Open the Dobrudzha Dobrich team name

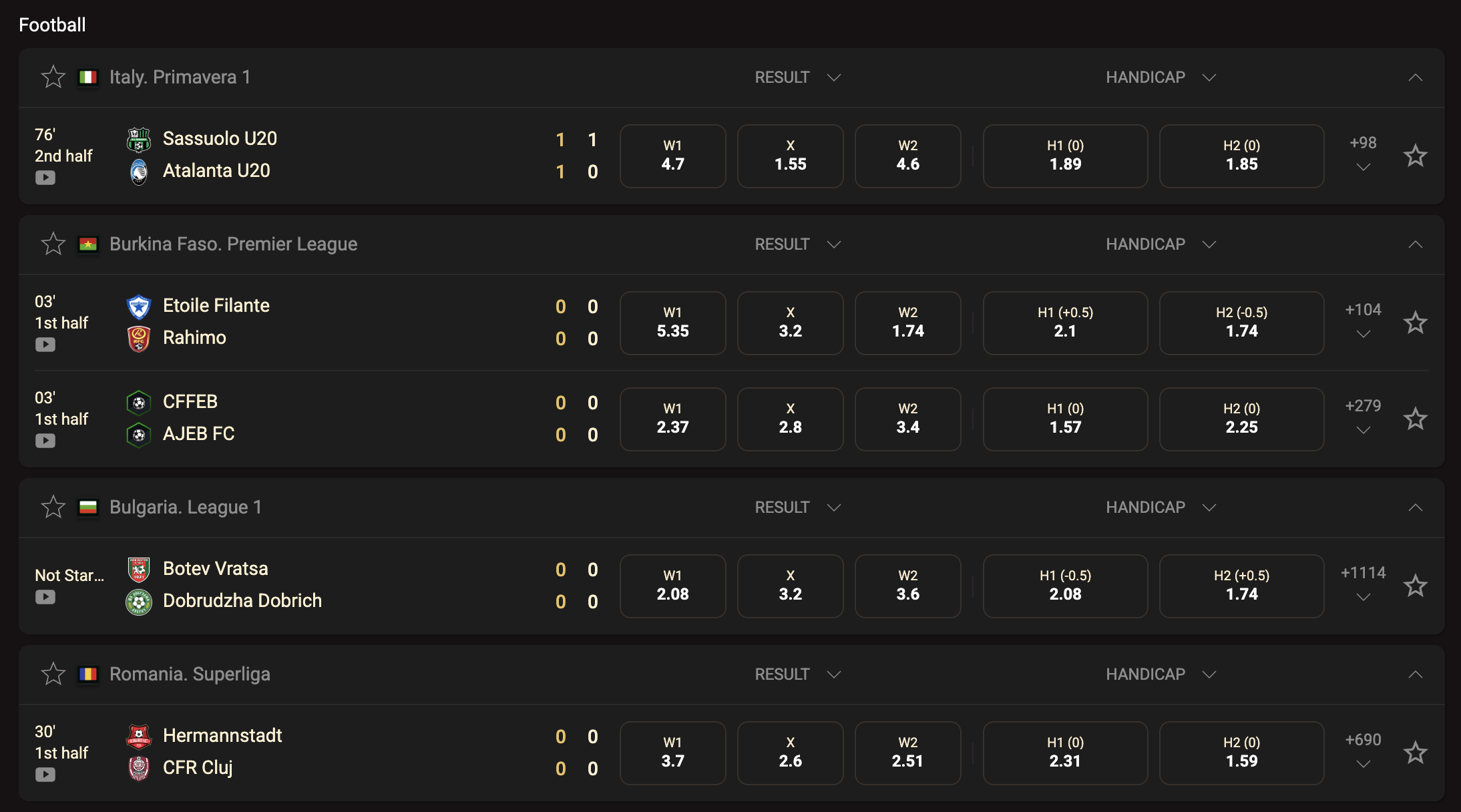pos(242,601)
